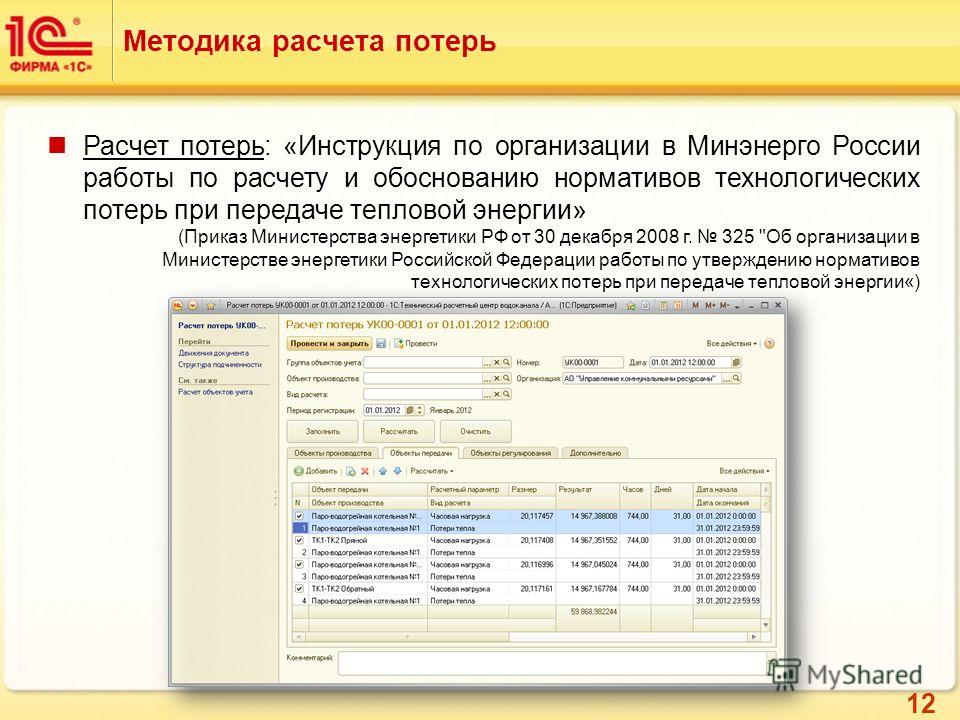960x720 pixels.
Task: Click the ellipsis of the Организация field
Action: coord(727,378)
